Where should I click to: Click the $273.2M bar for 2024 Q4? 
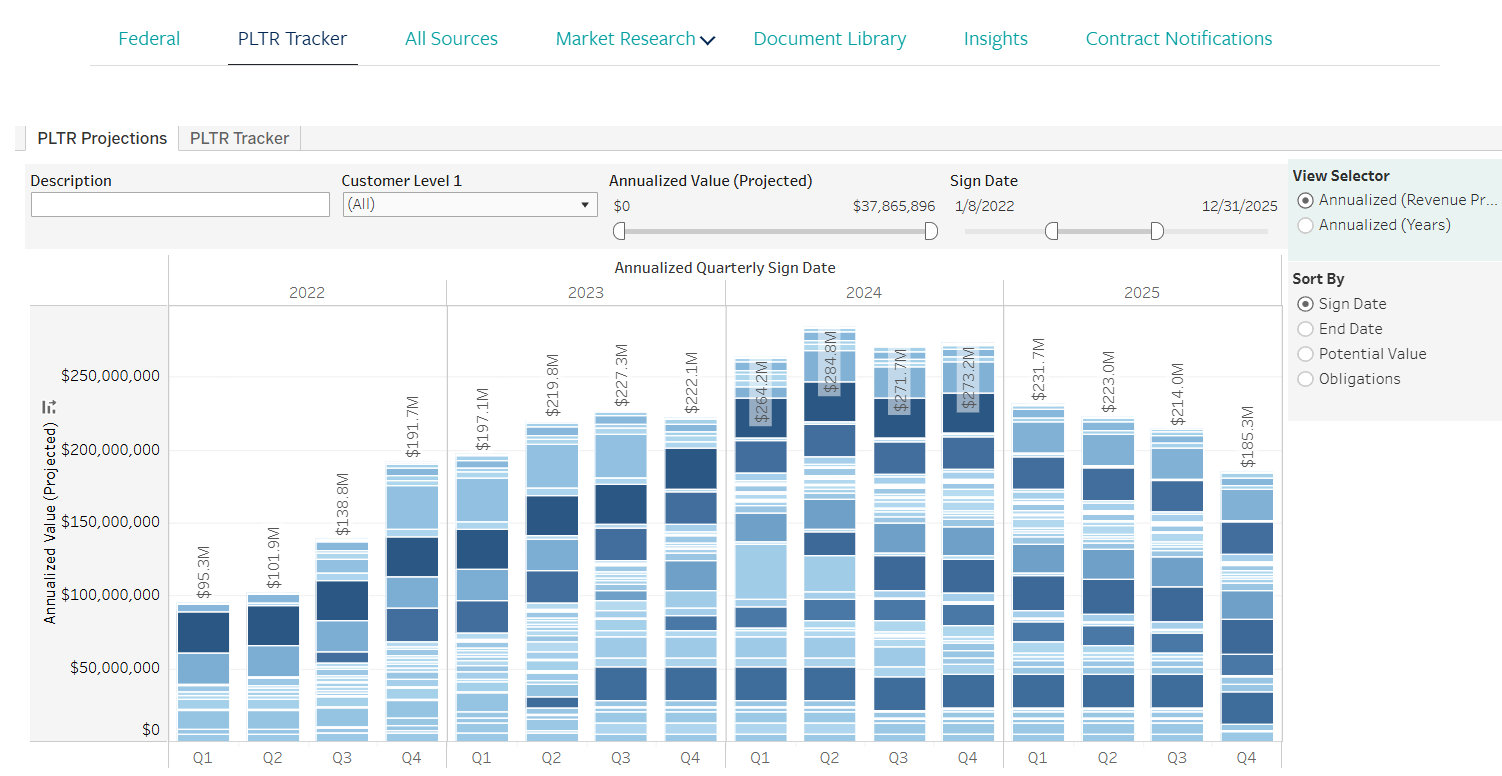pyautogui.click(x=968, y=543)
